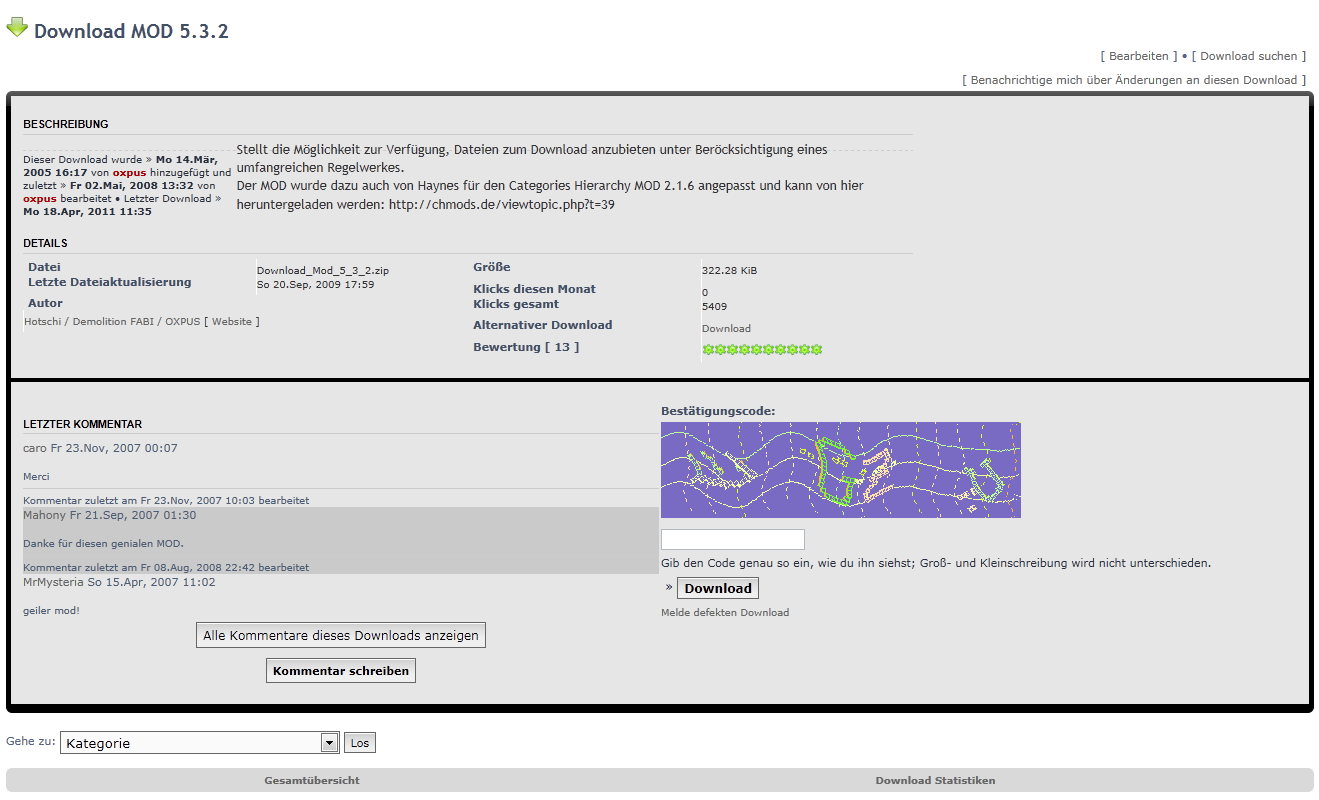The height and width of the screenshot is (800, 1319).
Task: Switch to the Download Statistiken tab
Action: coord(935,780)
